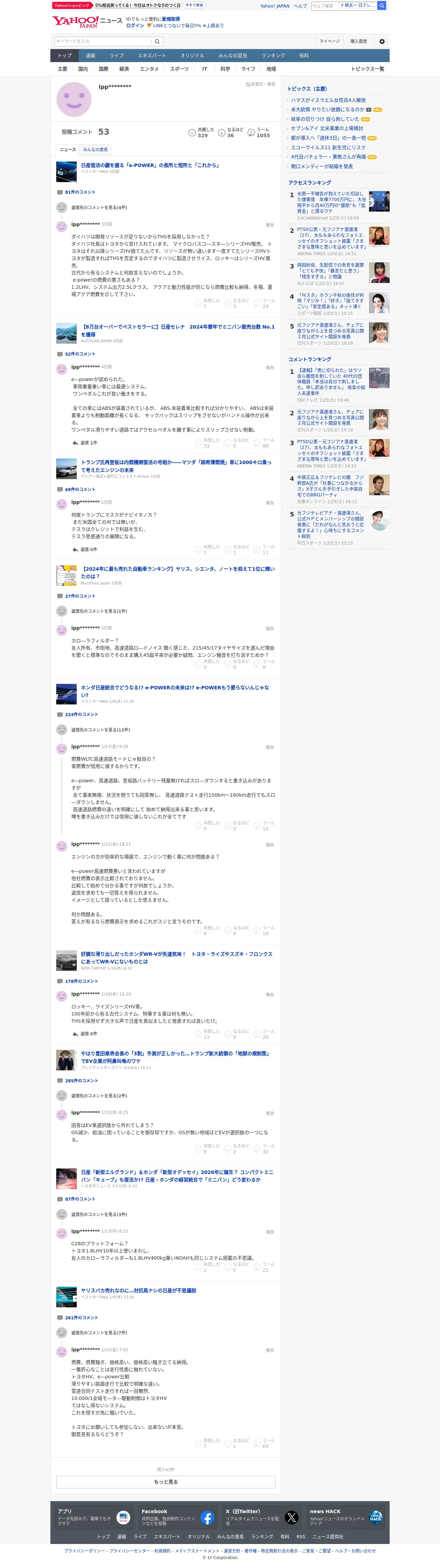
Task: Open the 52件のコメント link
Action: tap(80, 354)
